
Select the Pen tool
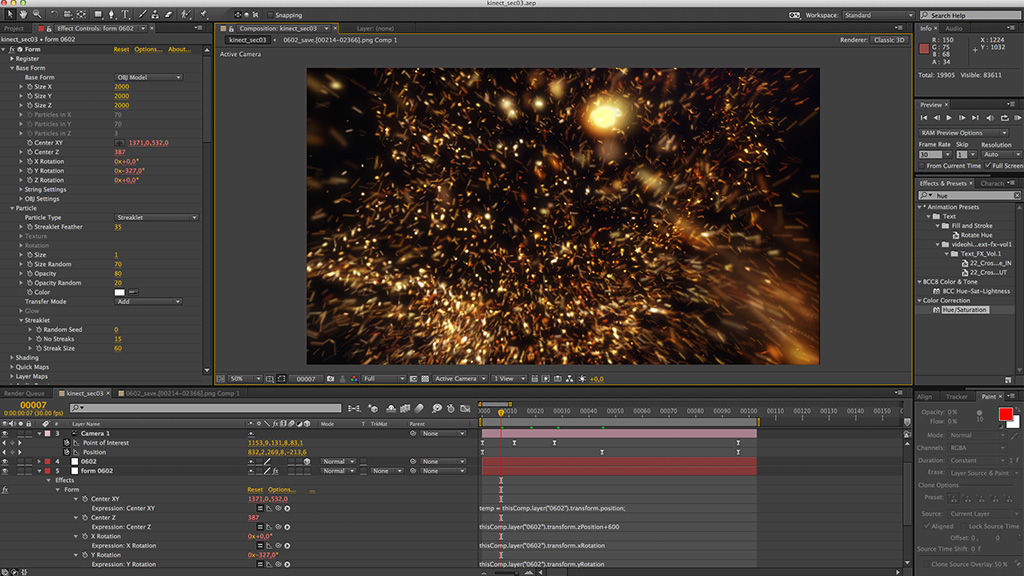tap(111, 15)
